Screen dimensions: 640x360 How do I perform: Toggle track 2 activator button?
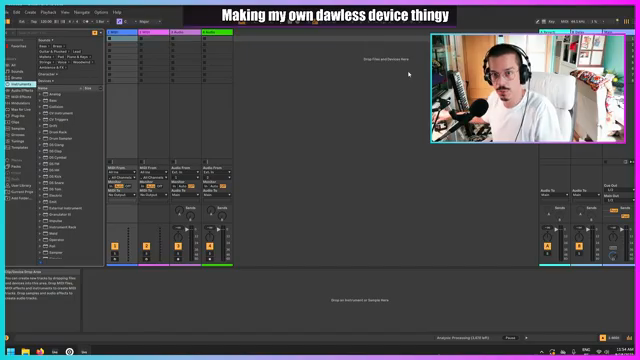pos(147,246)
